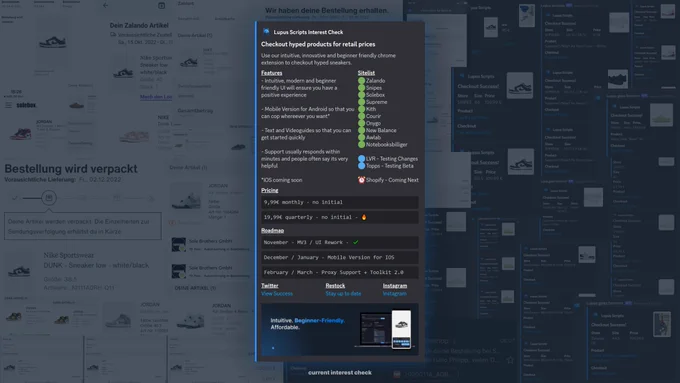Screen dimensions: 680x383
Task: Click the Kith site name
Action: coord(371,109)
